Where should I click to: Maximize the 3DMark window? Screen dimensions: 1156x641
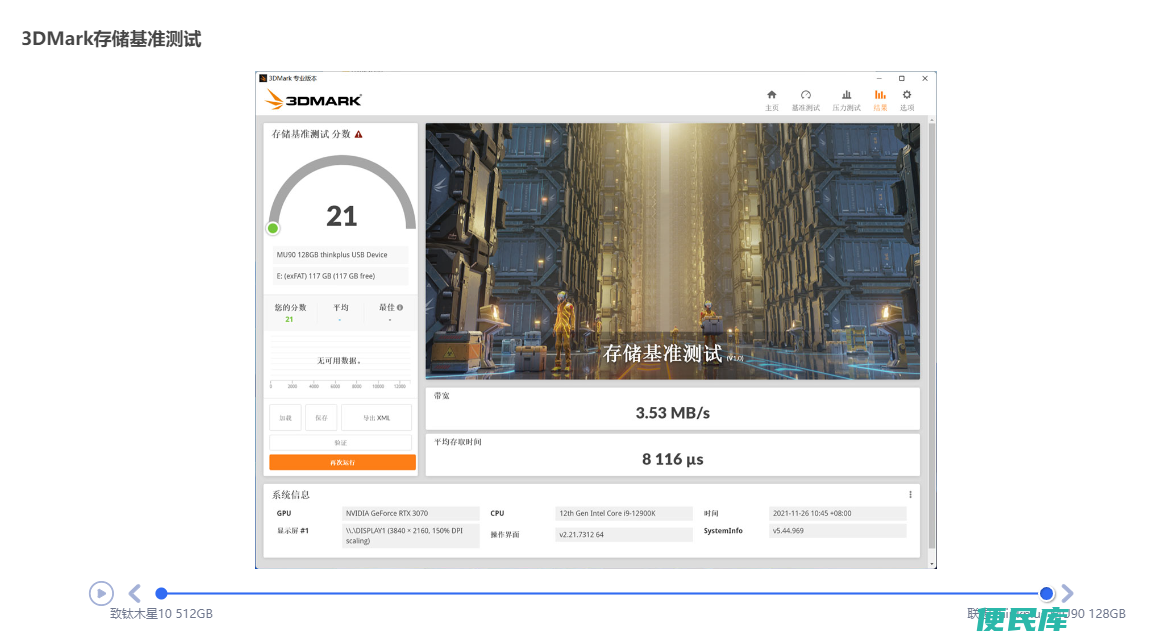tap(902, 78)
